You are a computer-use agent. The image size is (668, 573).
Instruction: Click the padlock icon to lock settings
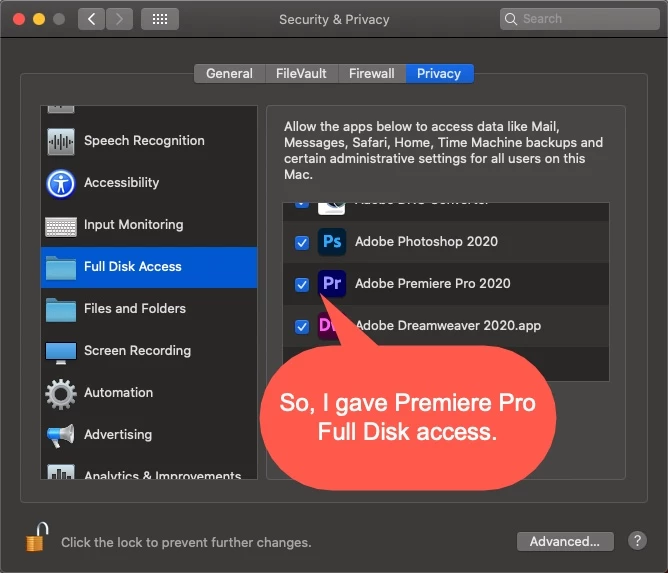coord(37,537)
